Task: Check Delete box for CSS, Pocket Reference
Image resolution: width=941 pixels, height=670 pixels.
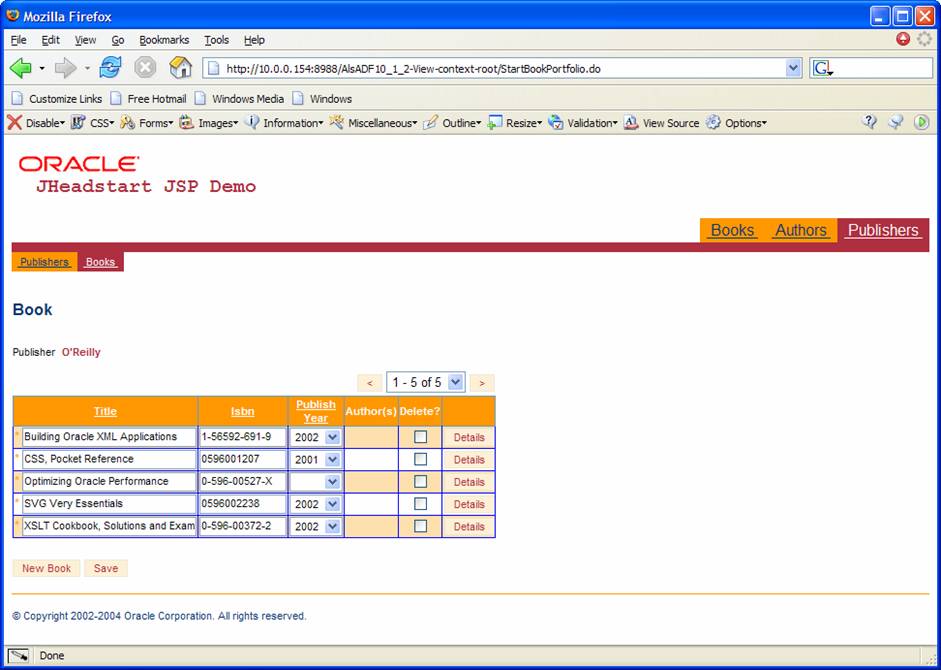Action: tap(420, 459)
